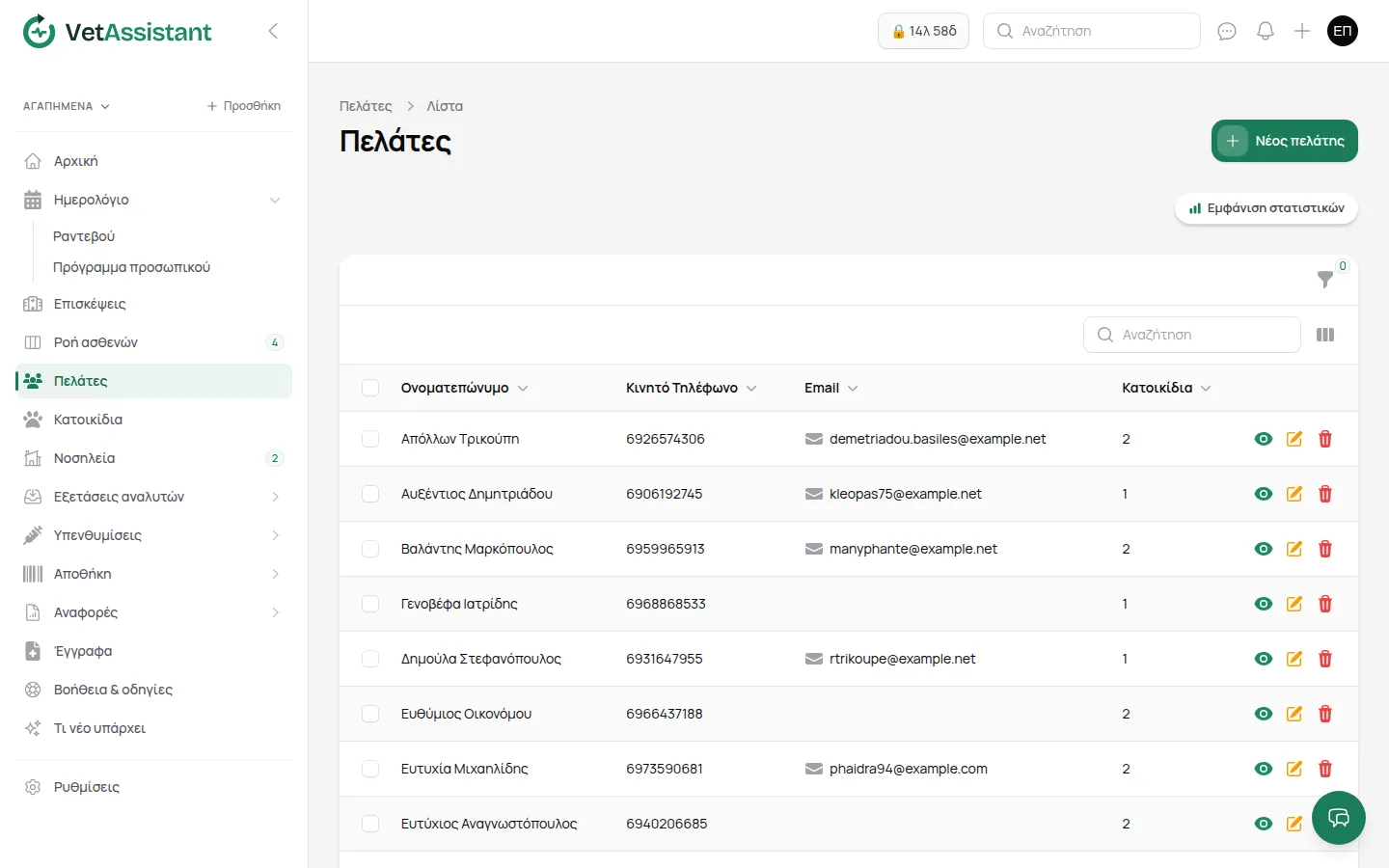Focus the global Αναζήτηση search field in the top bar

click(1092, 31)
